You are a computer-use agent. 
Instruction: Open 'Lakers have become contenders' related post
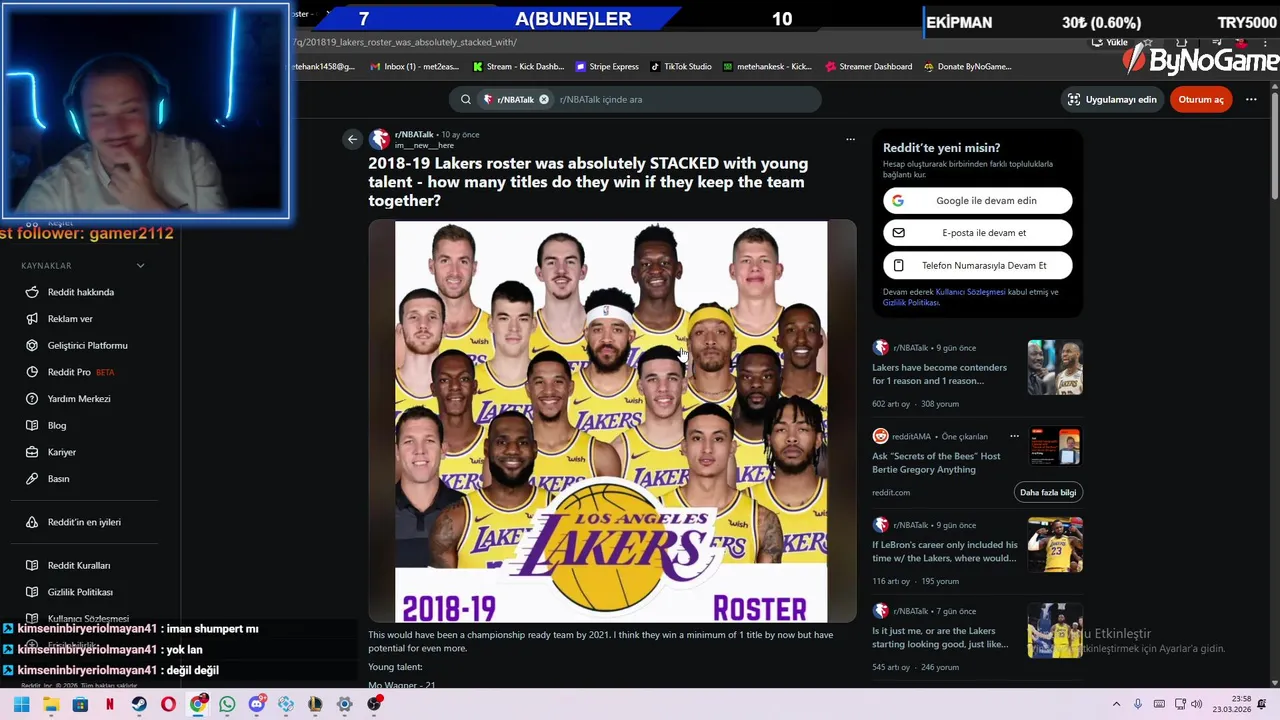click(939, 374)
